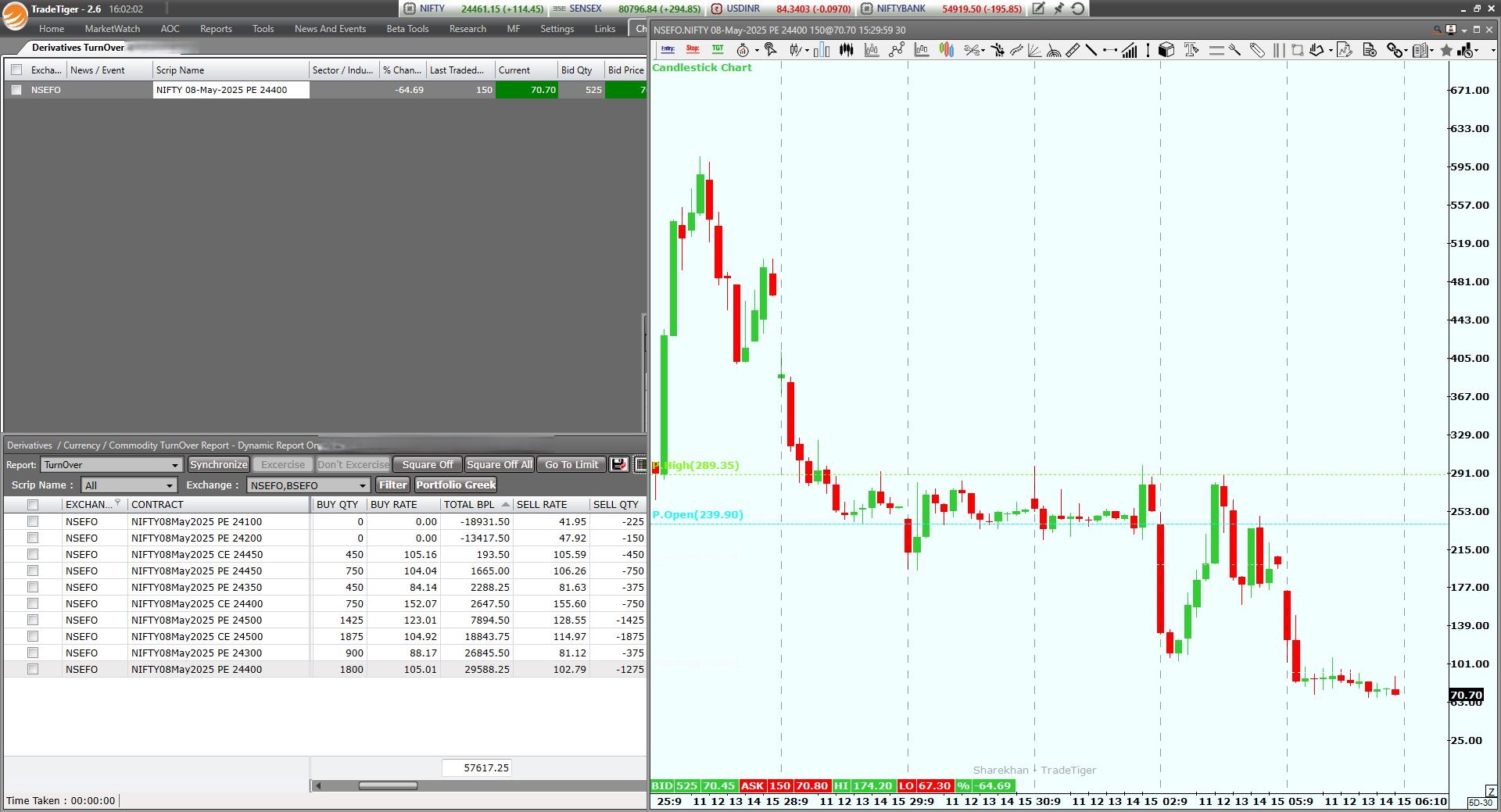Switch to the dotted line chart type
This screenshot has width=1501, height=812.
point(896,50)
